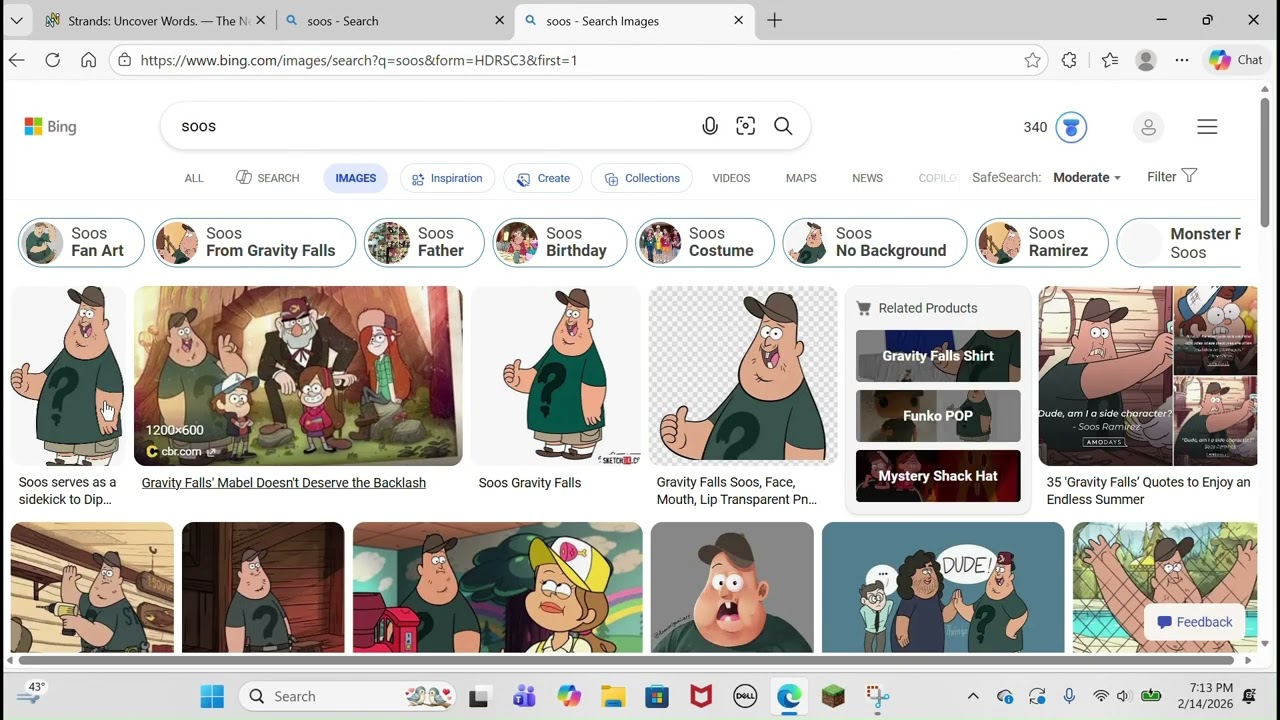Open File Explorer from taskbar
The image size is (1280, 720).
pyautogui.click(x=613, y=696)
